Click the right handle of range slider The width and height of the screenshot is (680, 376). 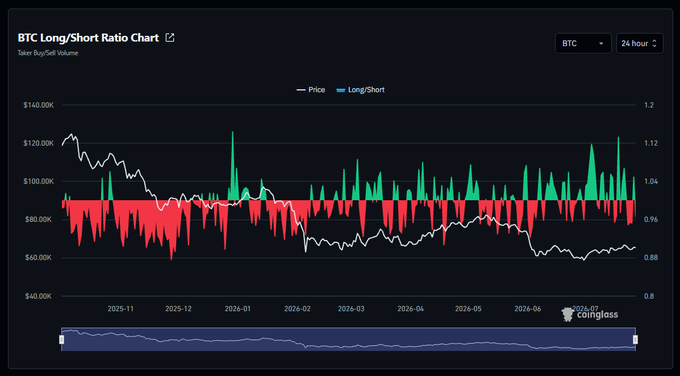tap(635, 339)
